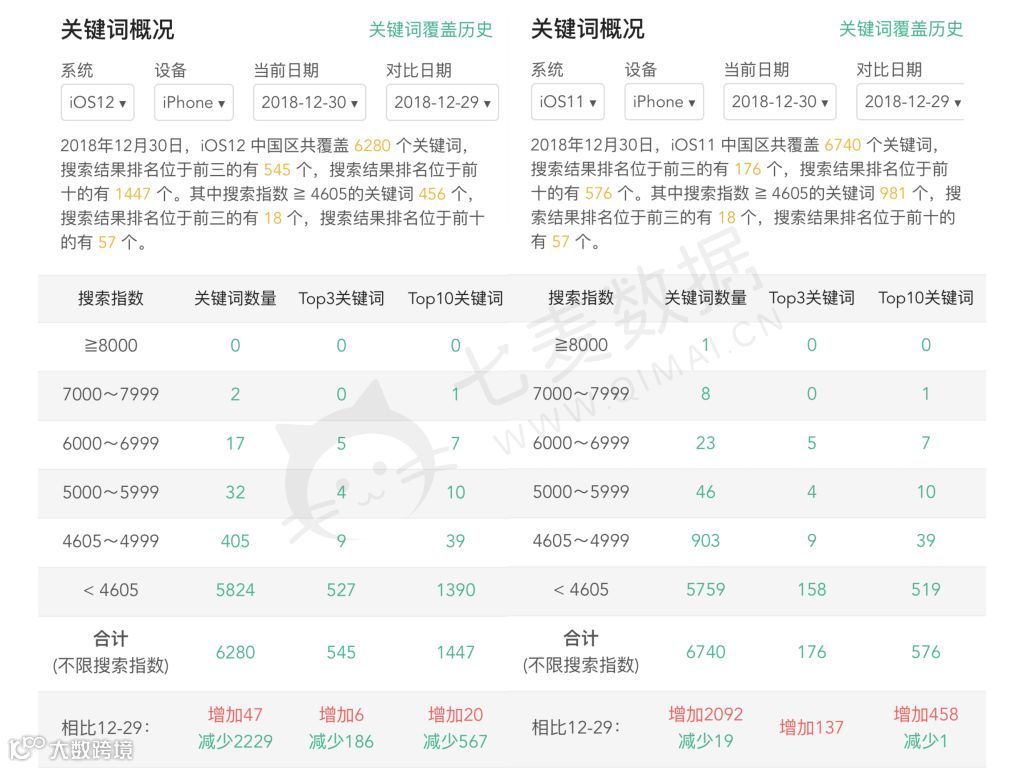Select total 576 in iOS11 合计 row
The height and width of the screenshot is (768, 1024).
[926, 652]
